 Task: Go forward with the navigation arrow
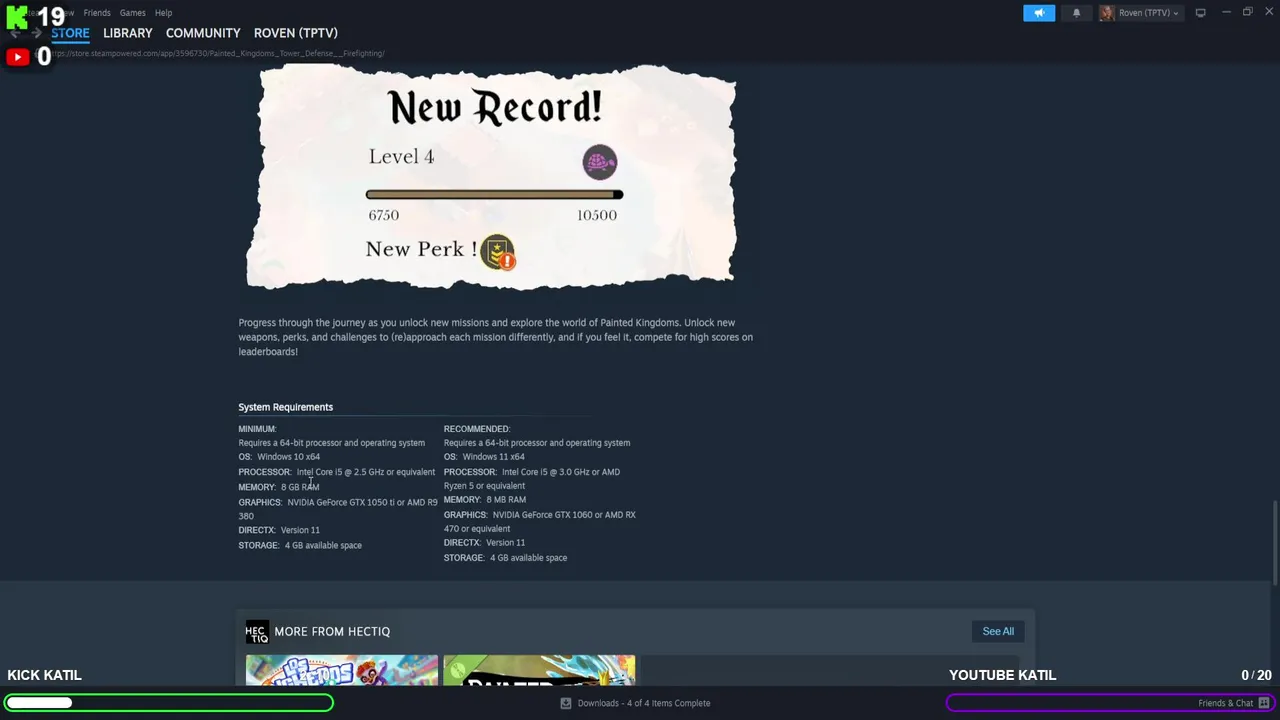(x=36, y=33)
